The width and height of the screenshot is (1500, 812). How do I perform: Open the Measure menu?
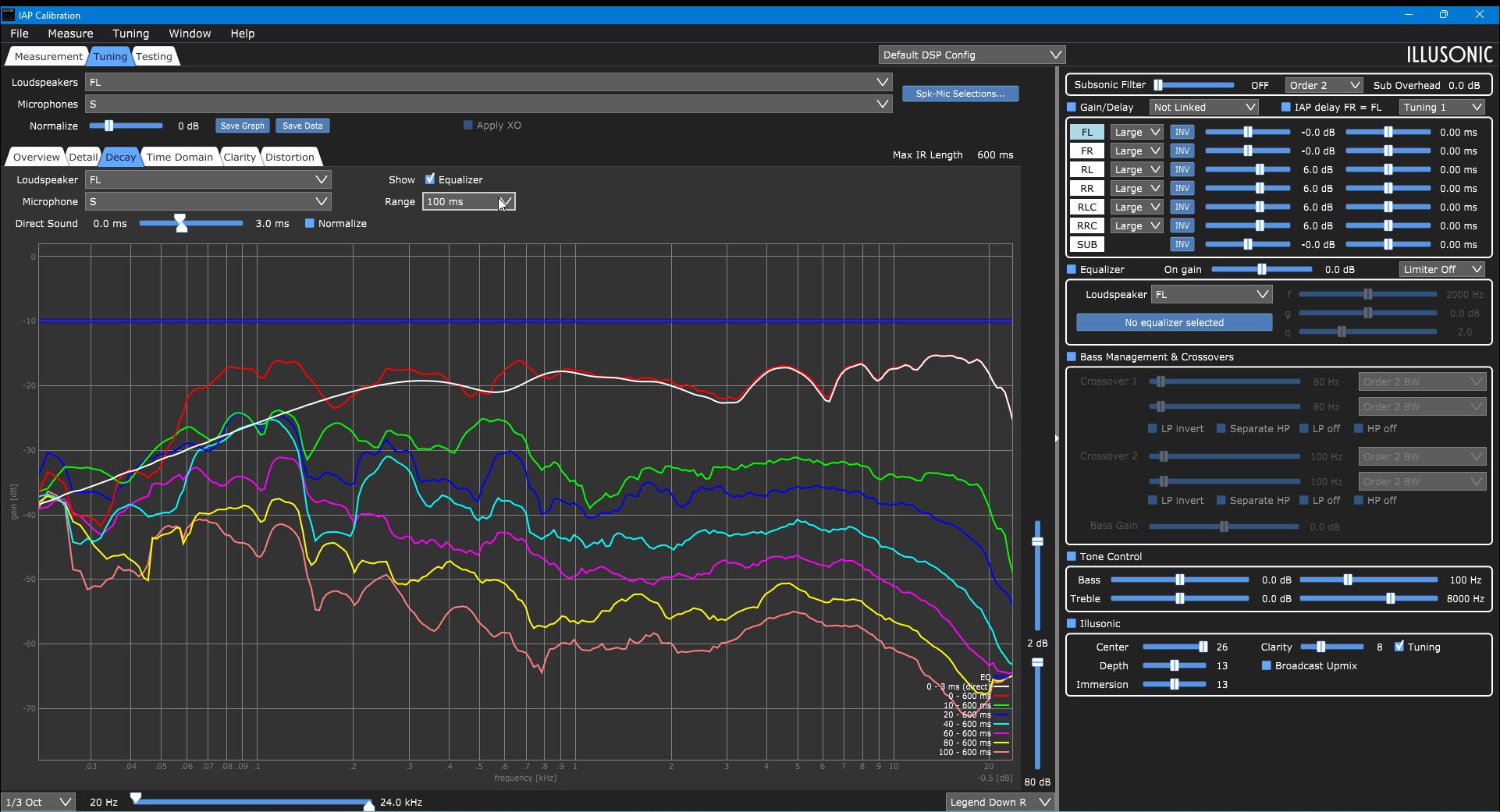(70, 34)
